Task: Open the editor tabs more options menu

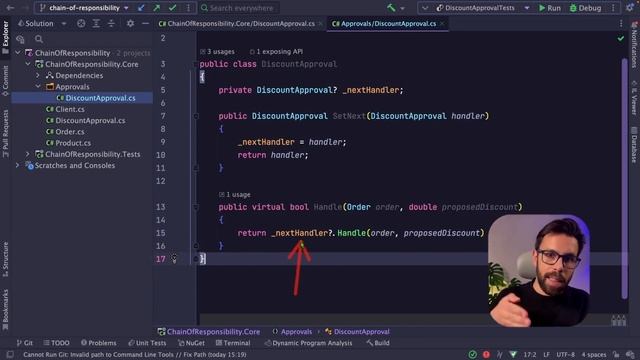Action: (x=621, y=24)
